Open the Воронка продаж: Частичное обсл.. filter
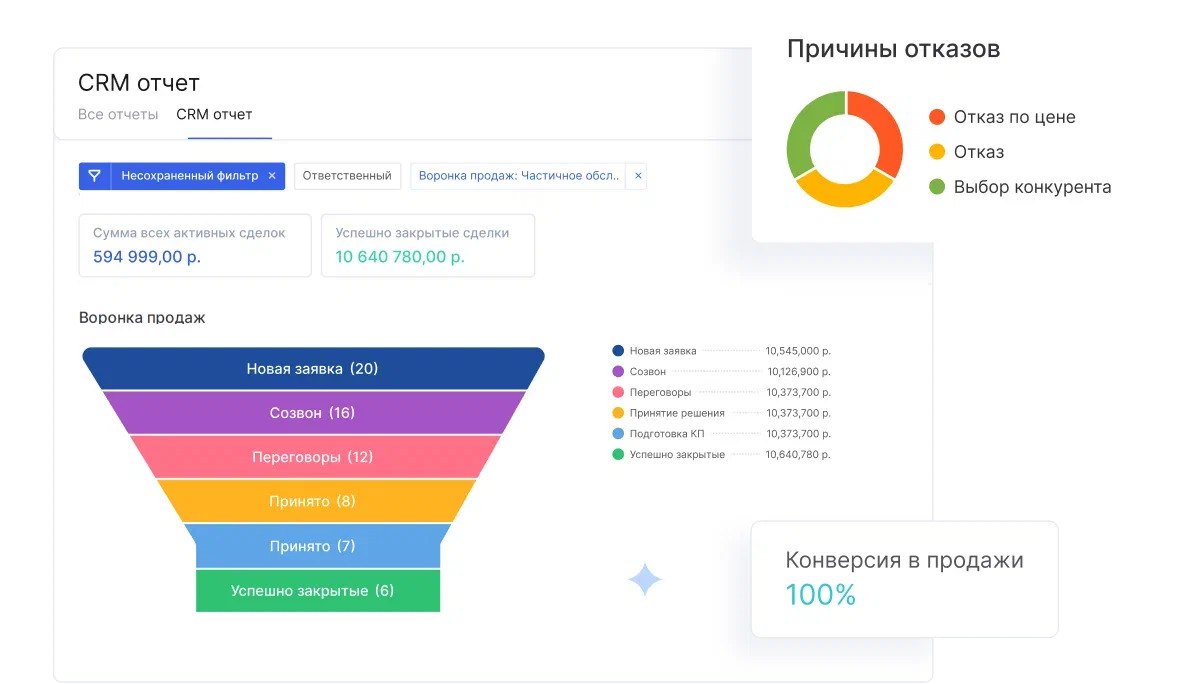This screenshot has width=1200, height=684. [x=518, y=176]
